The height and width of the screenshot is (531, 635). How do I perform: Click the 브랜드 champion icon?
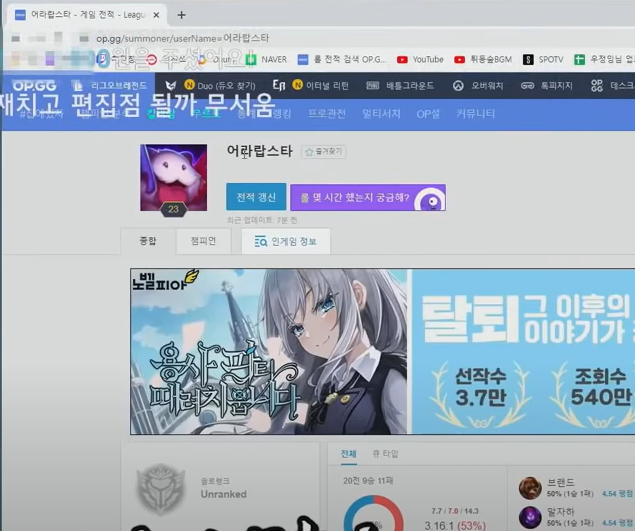click(x=530, y=488)
